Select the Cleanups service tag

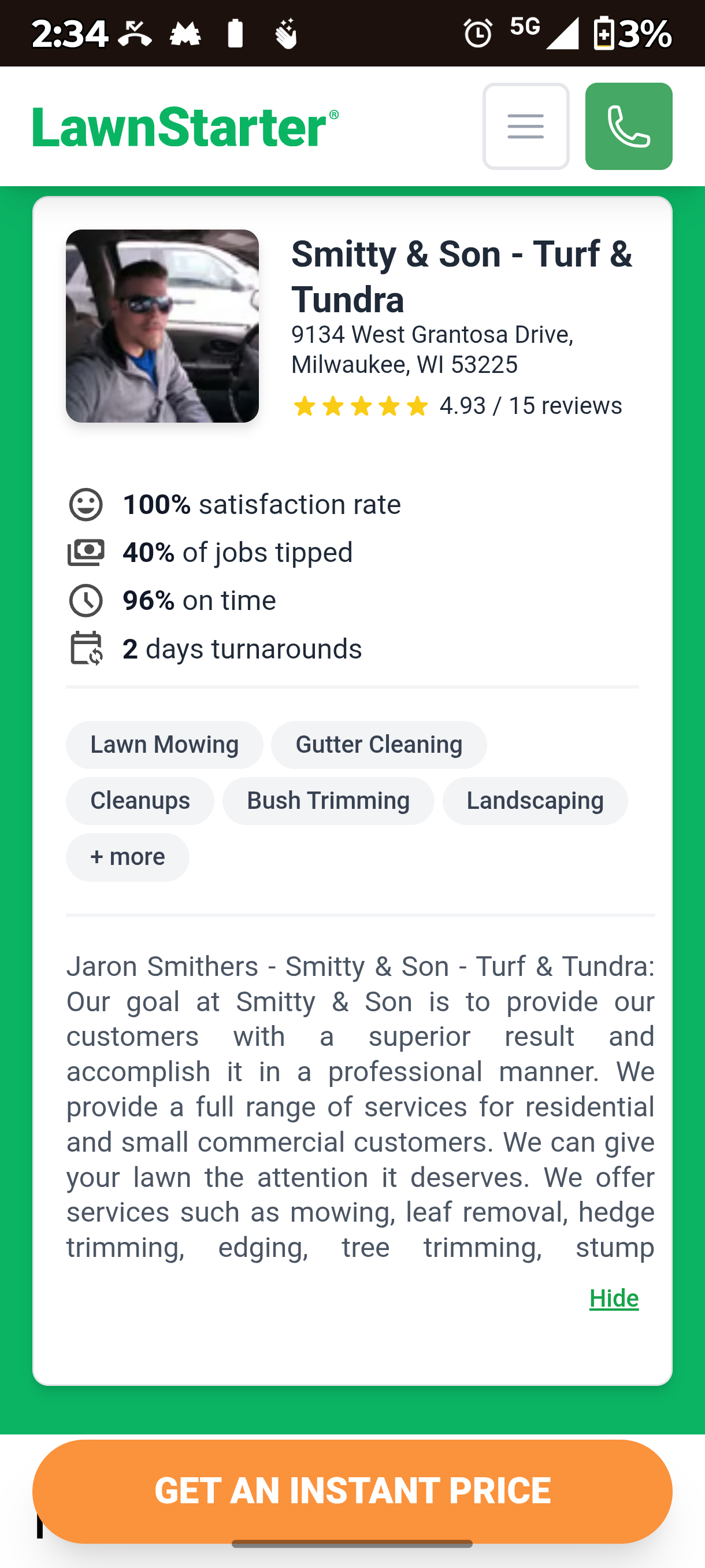coord(140,800)
